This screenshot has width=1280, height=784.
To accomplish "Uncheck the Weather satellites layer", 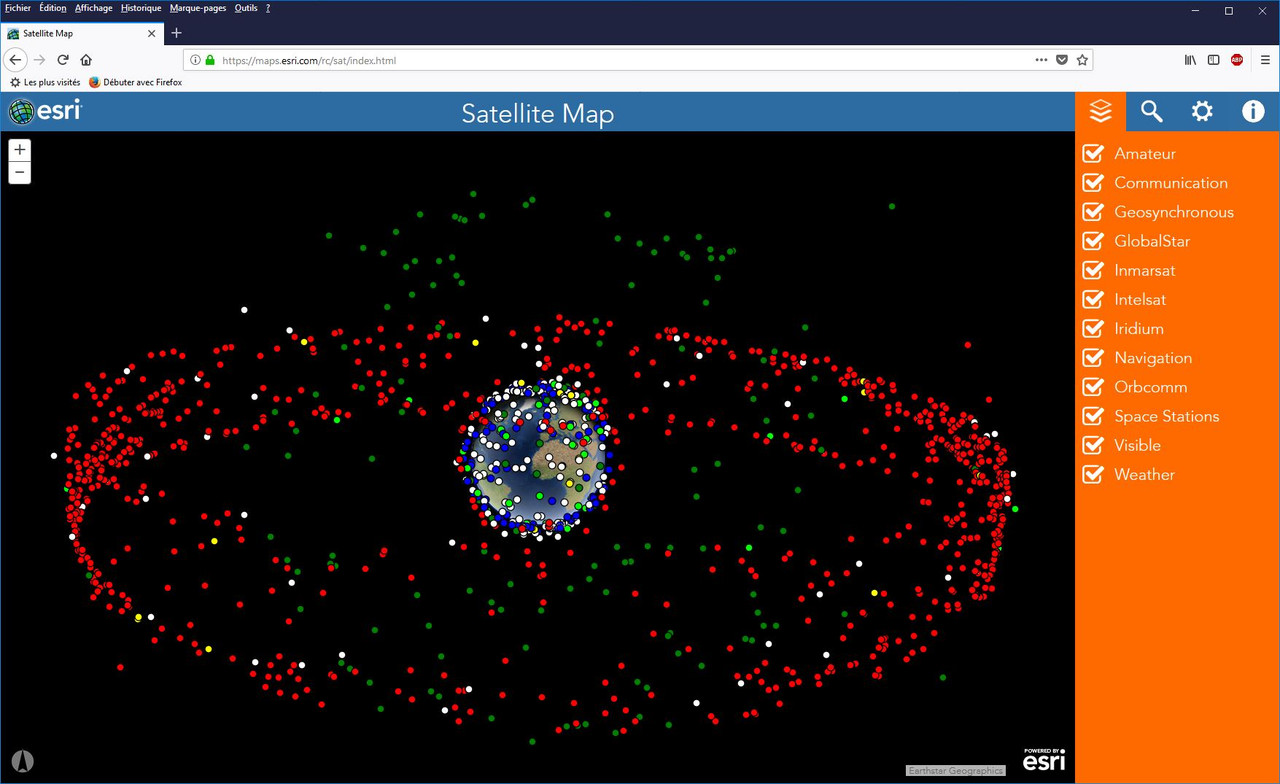I will pyautogui.click(x=1094, y=474).
